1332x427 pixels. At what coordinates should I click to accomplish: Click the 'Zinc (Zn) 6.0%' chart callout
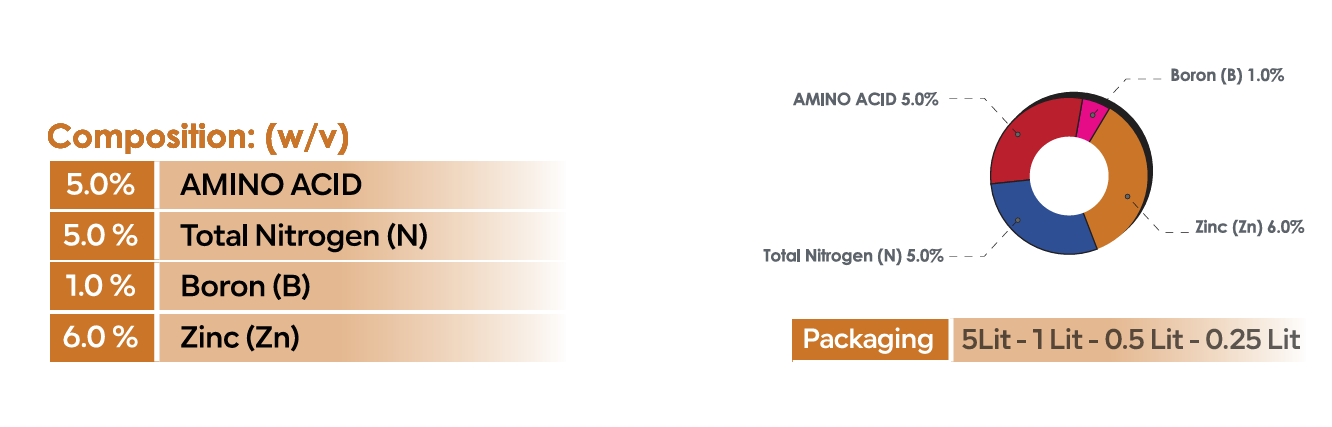click(1249, 227)
